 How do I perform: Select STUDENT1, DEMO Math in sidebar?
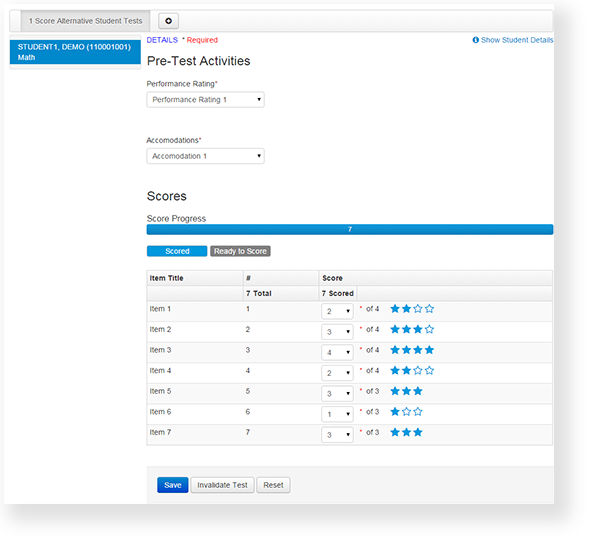[75, 52]
